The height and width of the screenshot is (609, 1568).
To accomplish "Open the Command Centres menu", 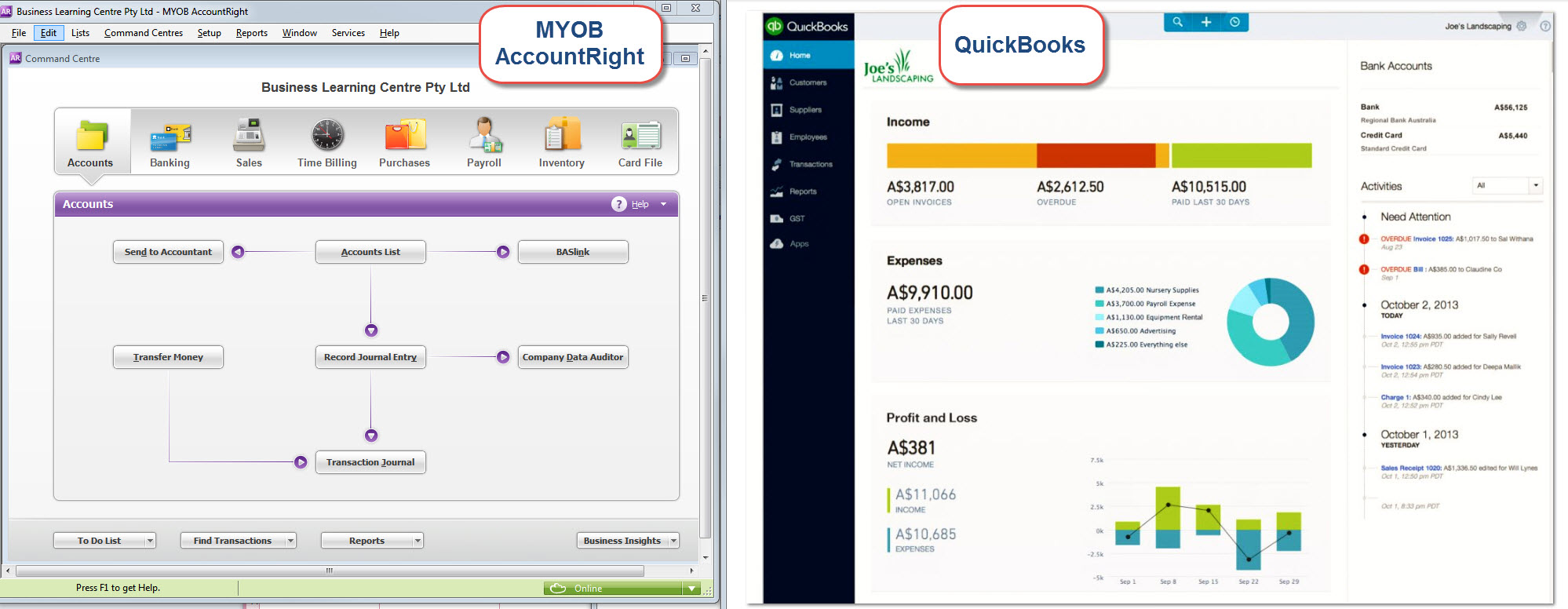I will coord(144,33).
